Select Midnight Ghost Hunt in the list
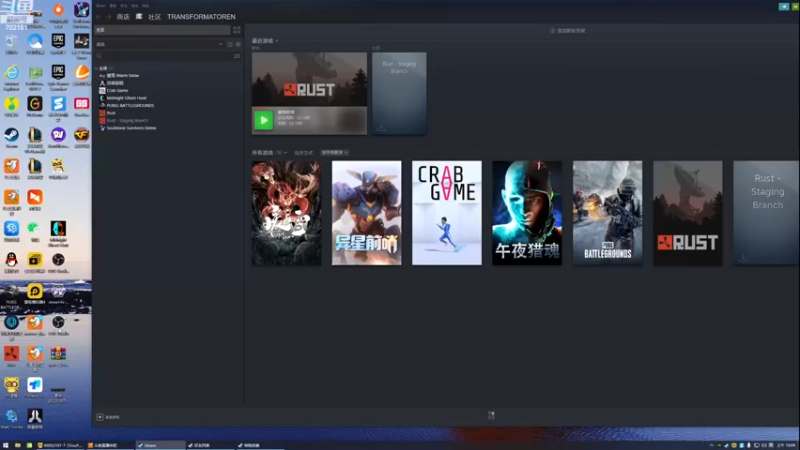Image resolution: width=800 pixels, height=450 pixels. tap(126, 98)
